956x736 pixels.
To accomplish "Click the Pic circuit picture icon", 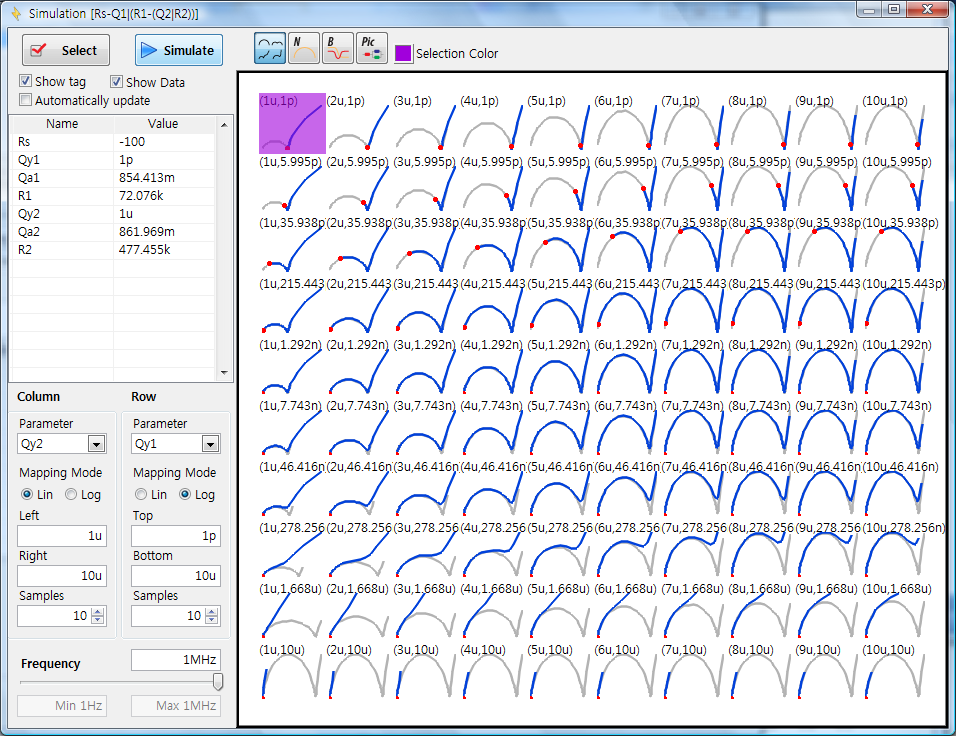I will (x=371, y=49).
